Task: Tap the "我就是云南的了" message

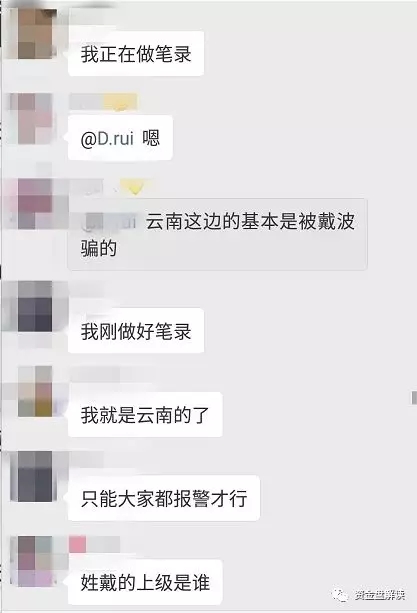Action: tap(145, 415)
